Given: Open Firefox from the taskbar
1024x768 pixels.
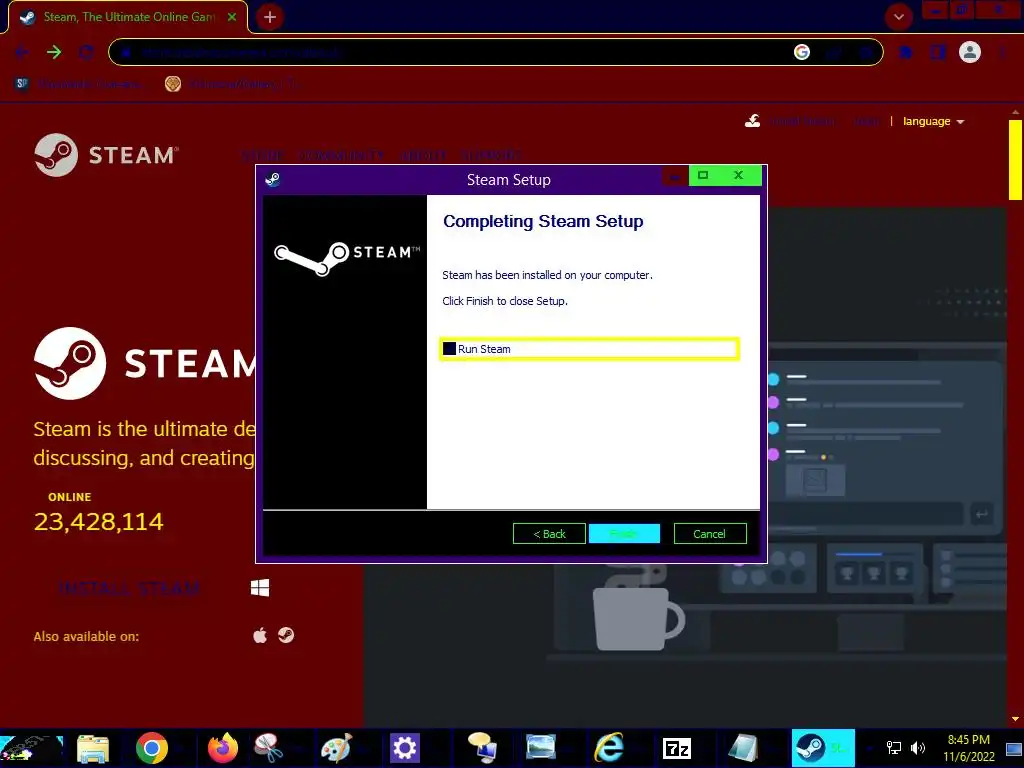Looking at the screenshot, I should [x=223, y=748].
